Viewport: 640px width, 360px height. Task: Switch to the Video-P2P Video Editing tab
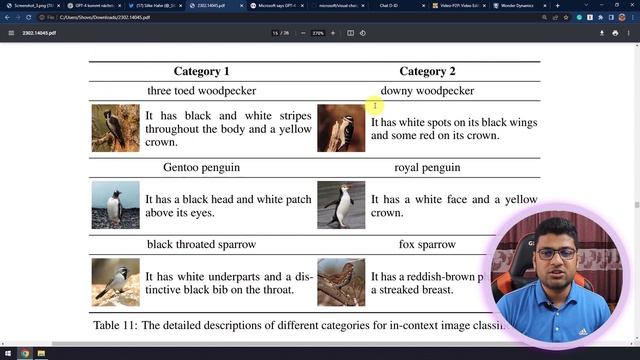coord(459,6)
